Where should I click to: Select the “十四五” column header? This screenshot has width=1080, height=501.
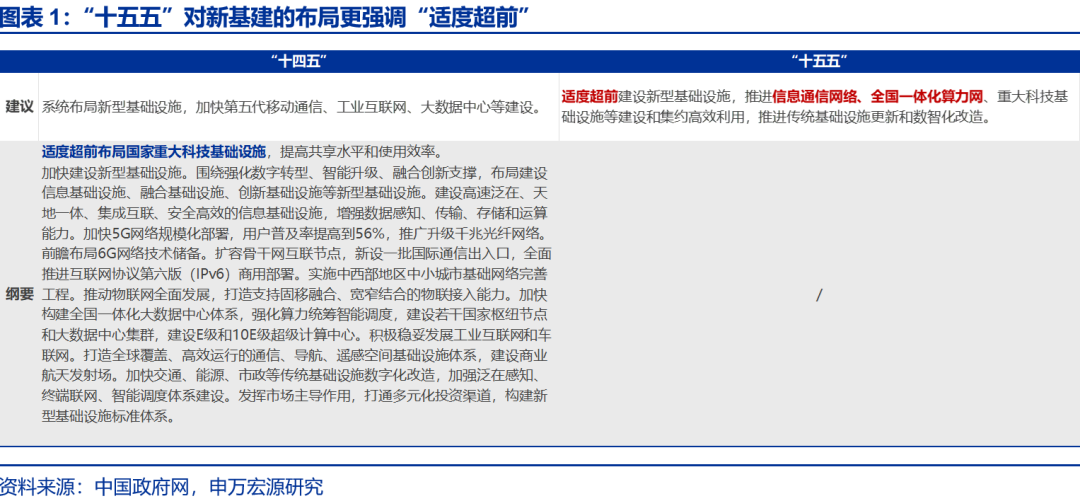click(x=298, y=61)
